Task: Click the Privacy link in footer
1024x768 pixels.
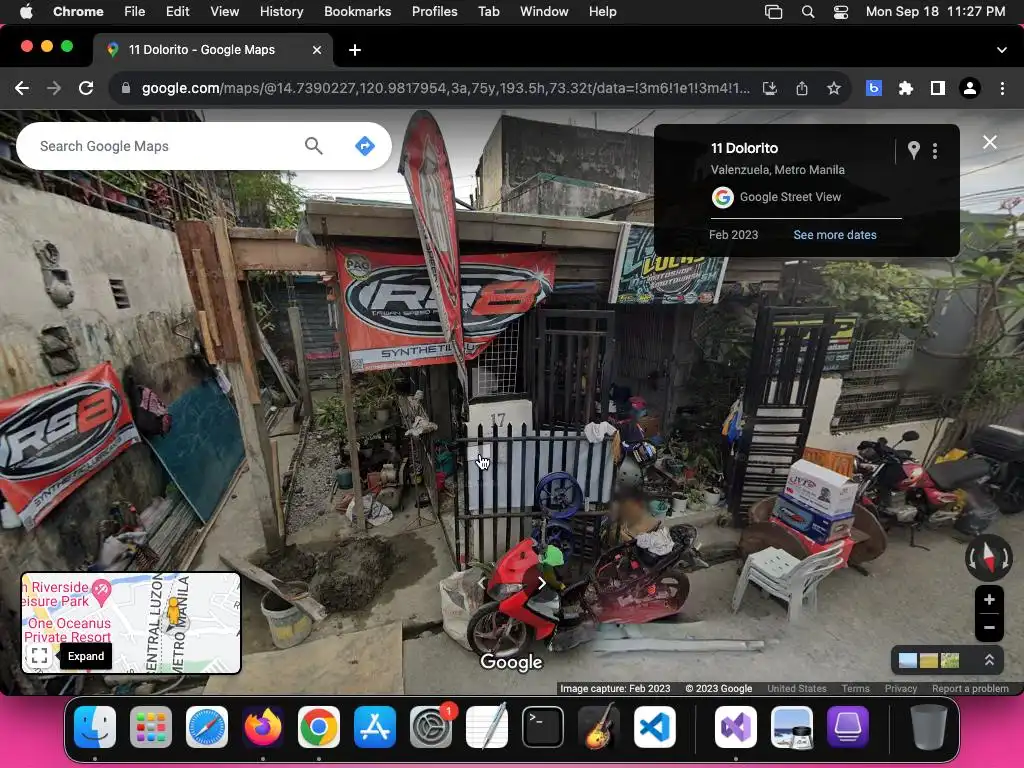Action: point(901,688)
